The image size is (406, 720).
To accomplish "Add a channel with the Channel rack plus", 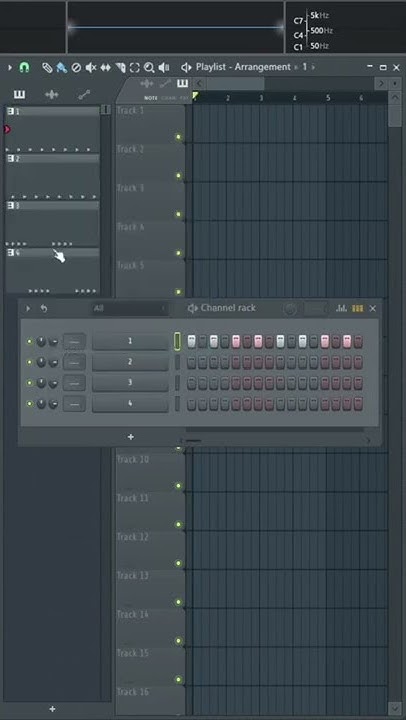I will pyautogui.click(x=131, y=437).
